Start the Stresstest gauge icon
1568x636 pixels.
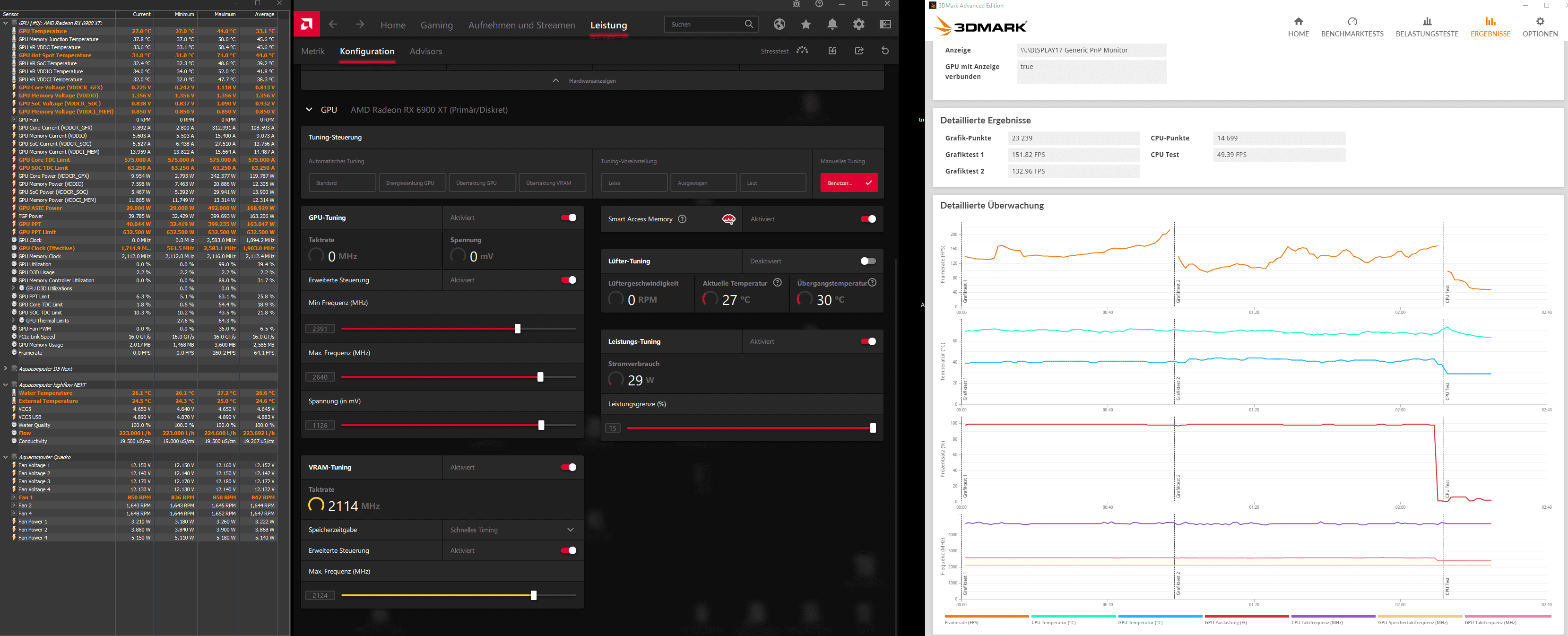[803, 51]
